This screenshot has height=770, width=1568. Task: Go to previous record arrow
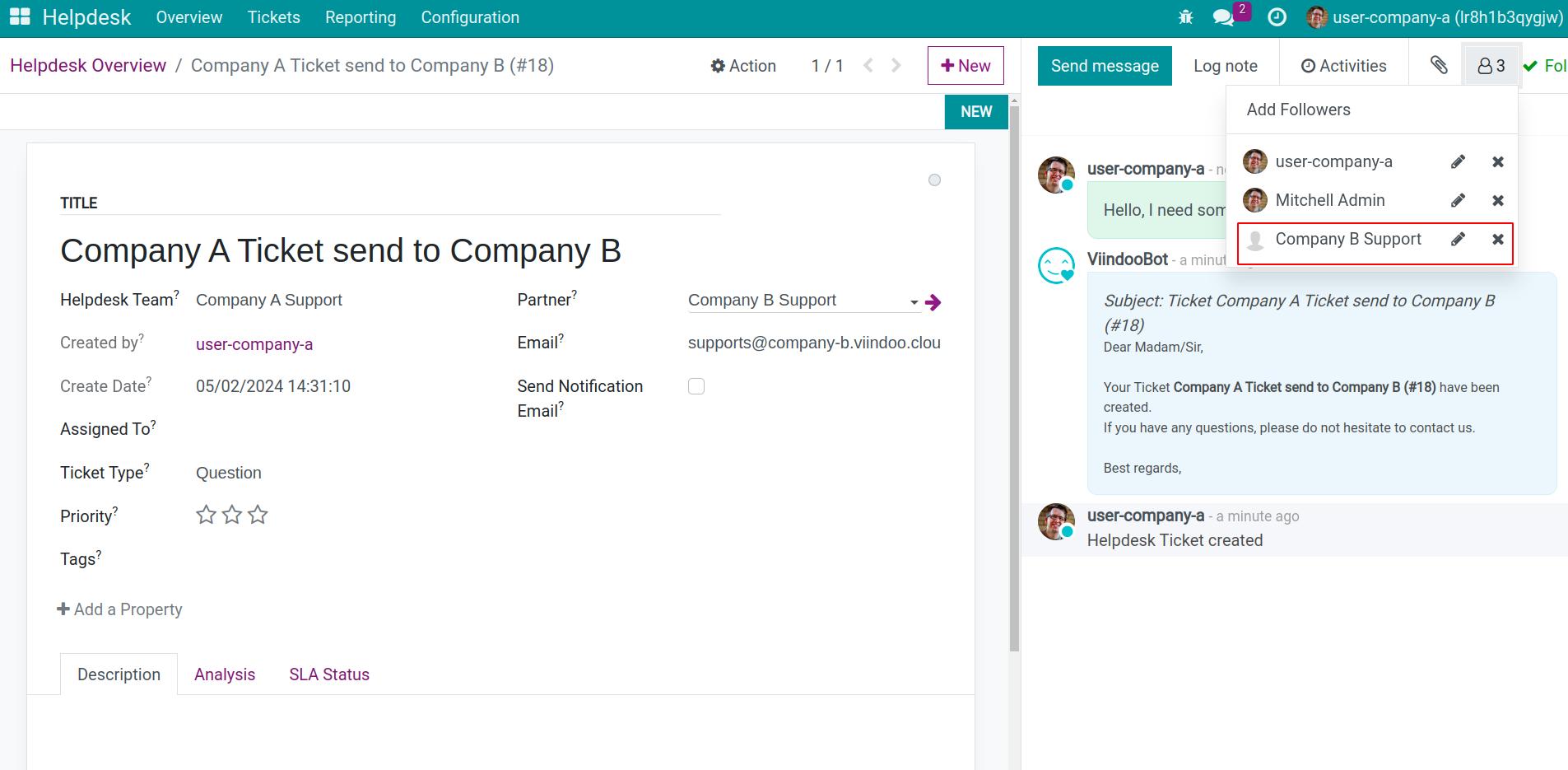pyautogui.click(x=868, y=66)
